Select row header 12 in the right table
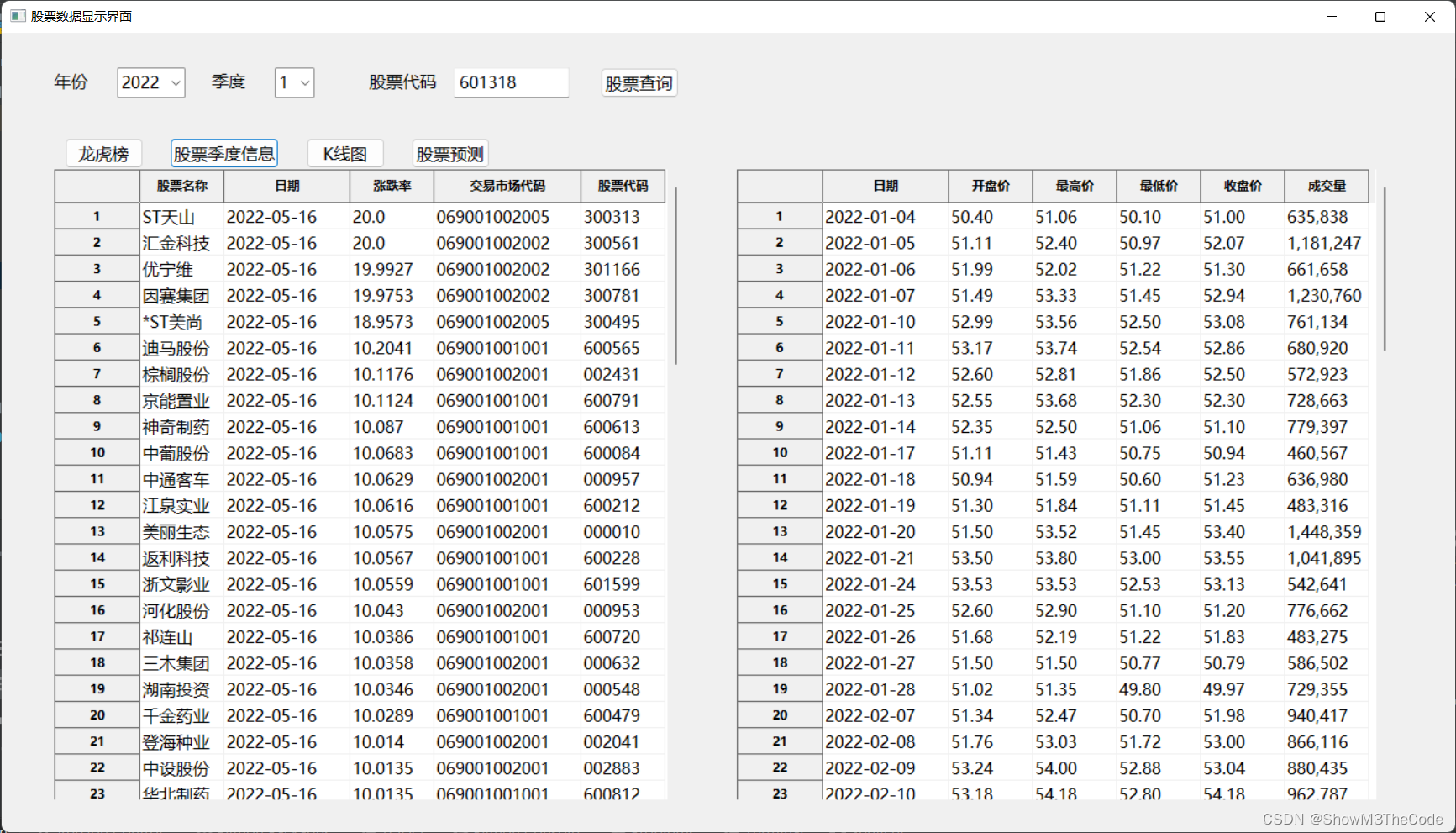 pyautogui.click(x=780, y=506)
